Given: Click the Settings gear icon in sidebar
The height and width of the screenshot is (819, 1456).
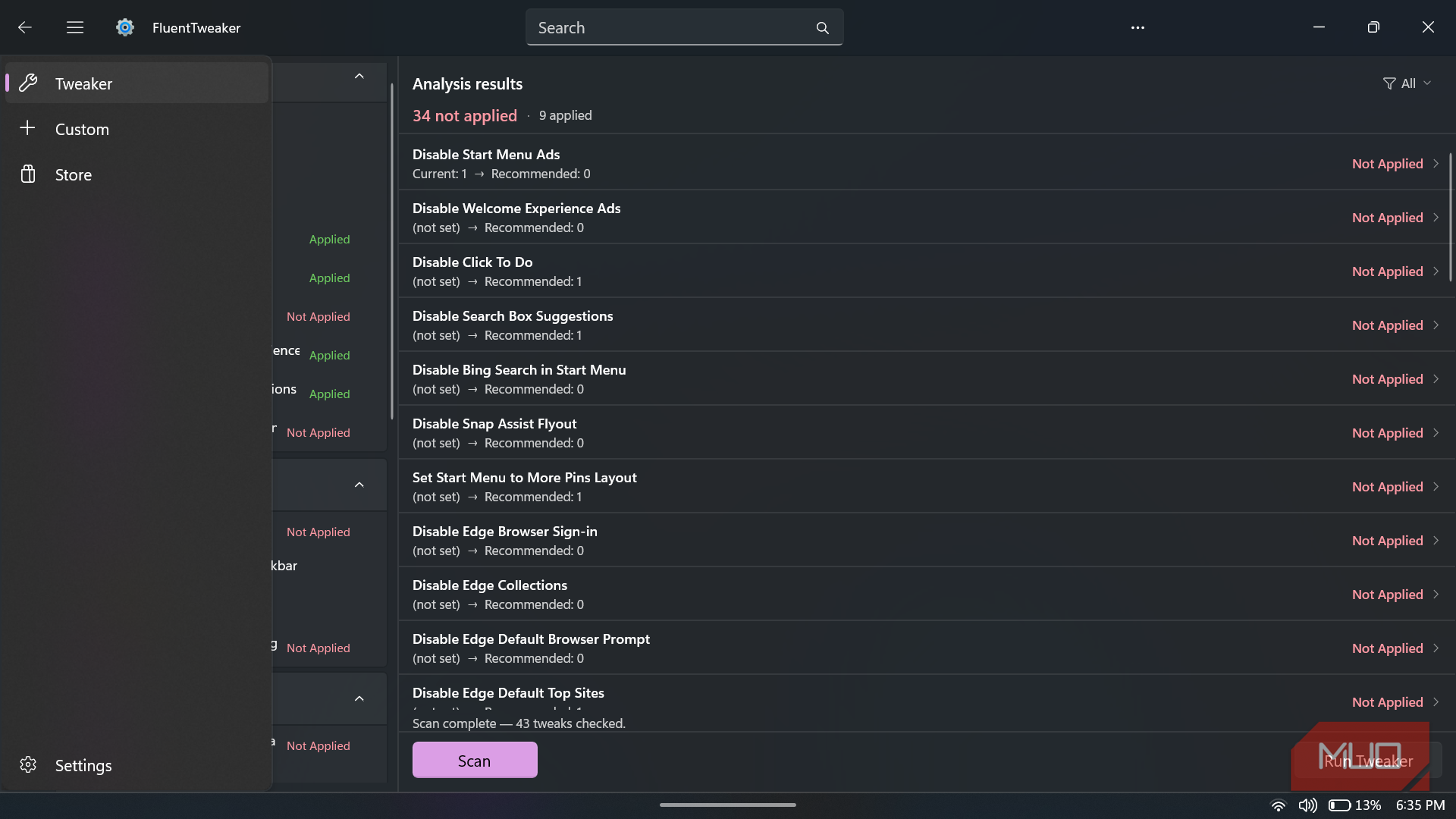Looking at the screenshot, I should pyautogui.click(x=28, y=764).
